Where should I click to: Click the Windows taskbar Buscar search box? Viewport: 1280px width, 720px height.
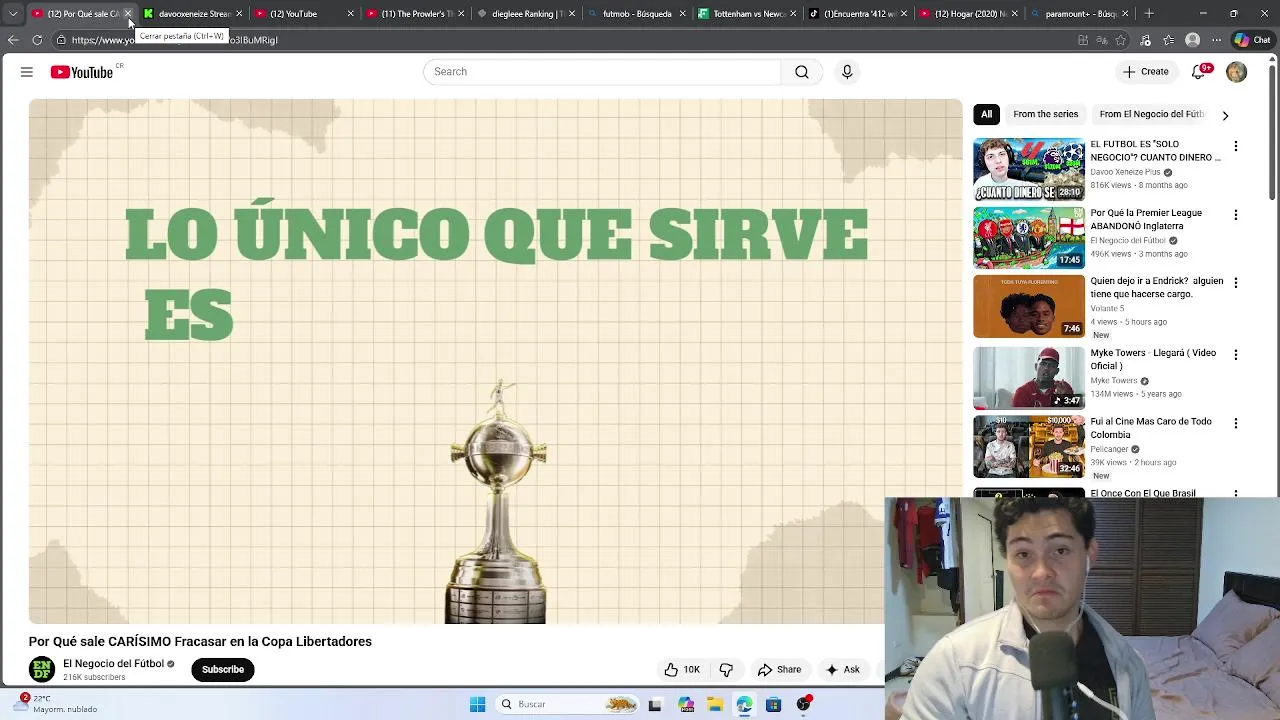pyautogui.click(x=565, y=704)
